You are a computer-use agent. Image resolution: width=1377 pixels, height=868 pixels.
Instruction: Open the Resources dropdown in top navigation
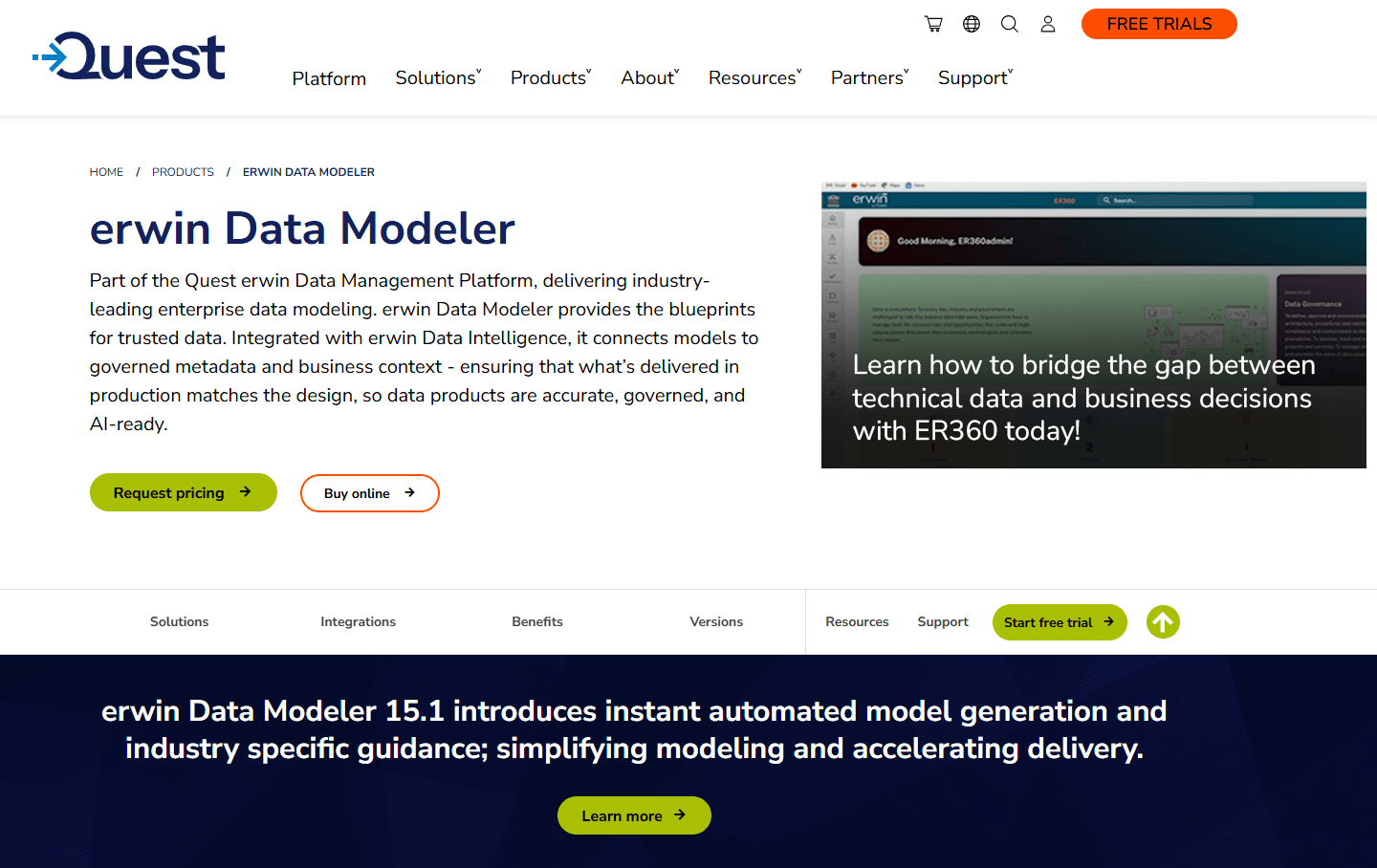coord(754,78)
